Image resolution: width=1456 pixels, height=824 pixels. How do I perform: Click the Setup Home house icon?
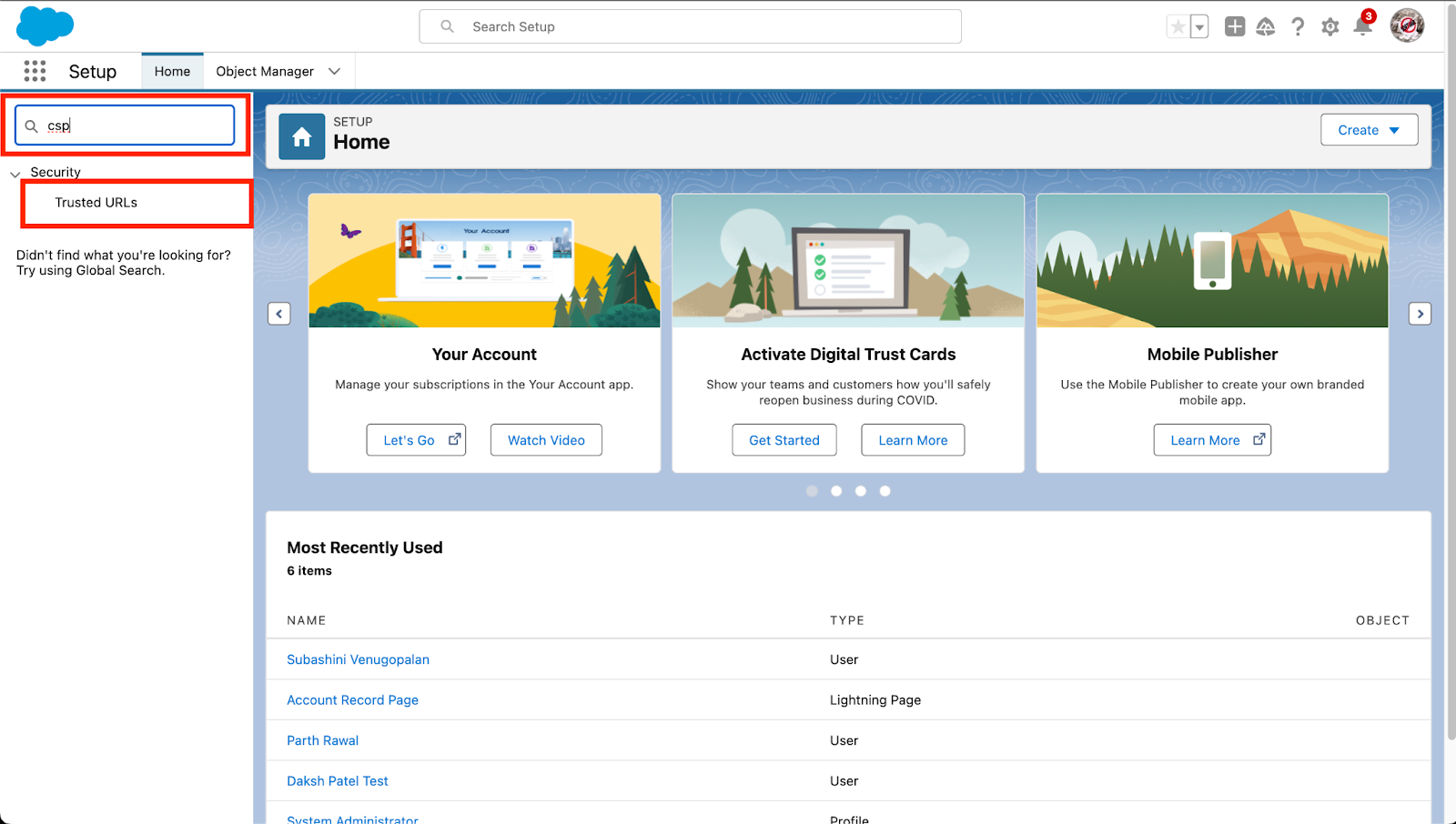301,136
